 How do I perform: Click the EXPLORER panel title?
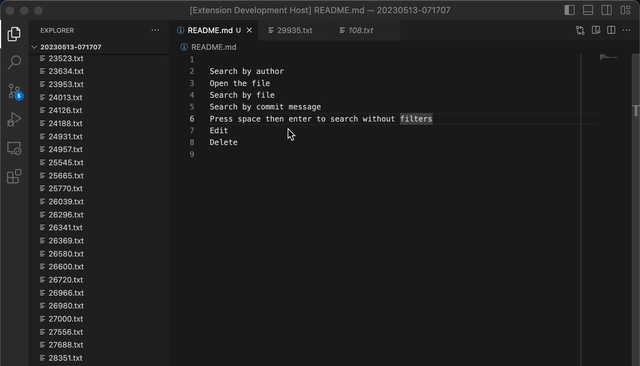(57, 30)
